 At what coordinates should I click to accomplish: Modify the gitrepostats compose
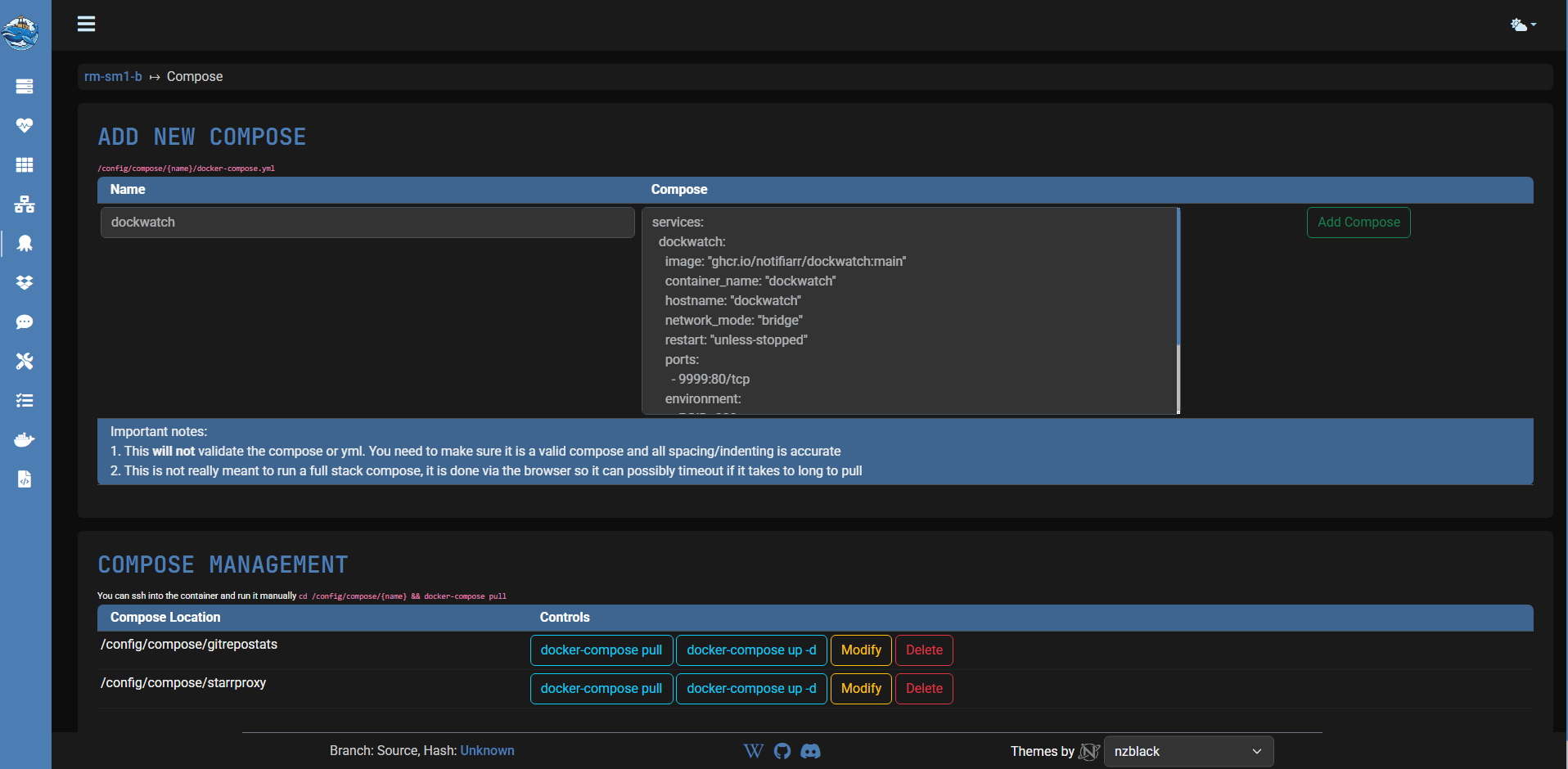tap(860, 650)
